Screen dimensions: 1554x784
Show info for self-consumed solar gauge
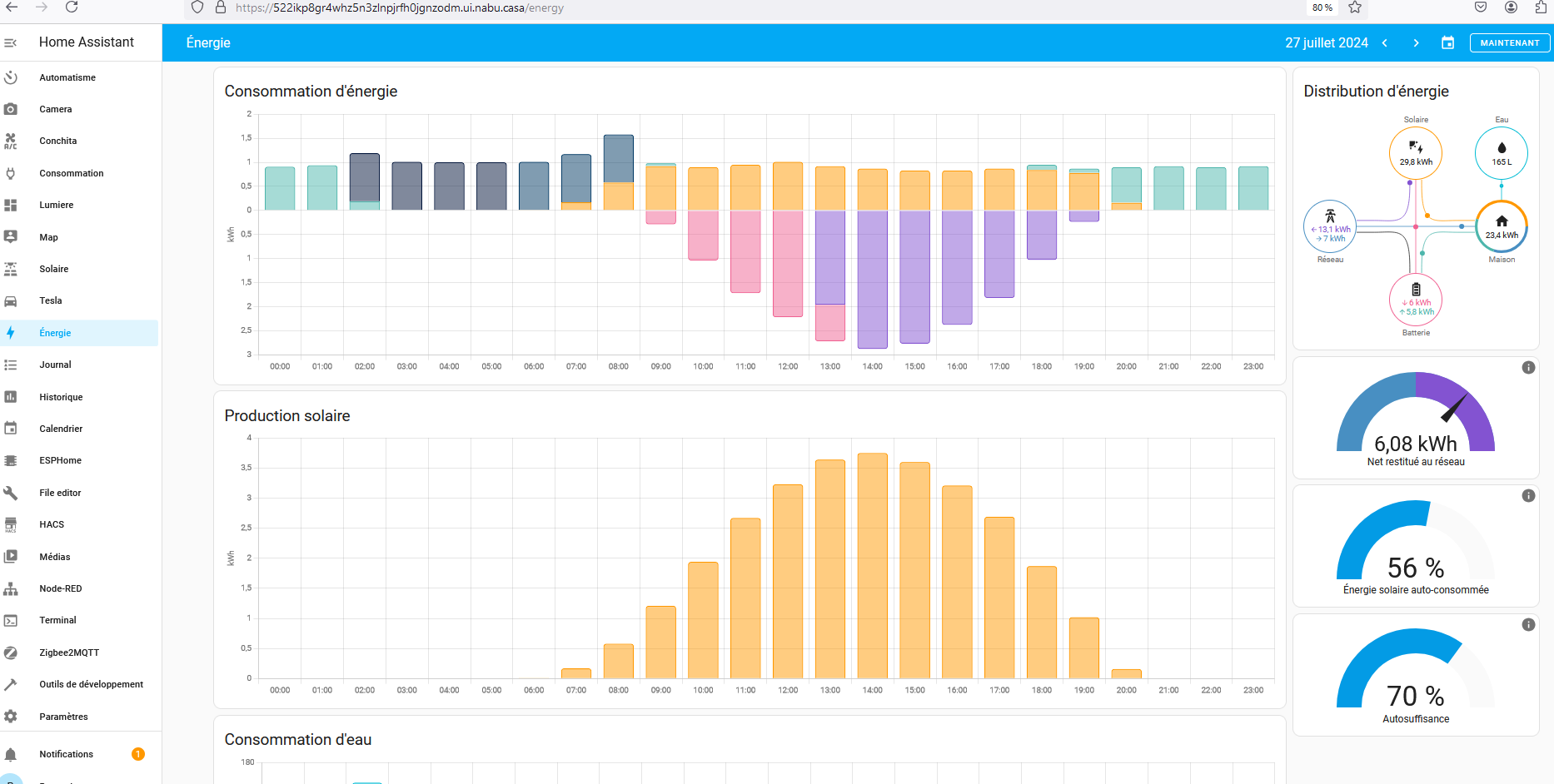[1528, 496]
